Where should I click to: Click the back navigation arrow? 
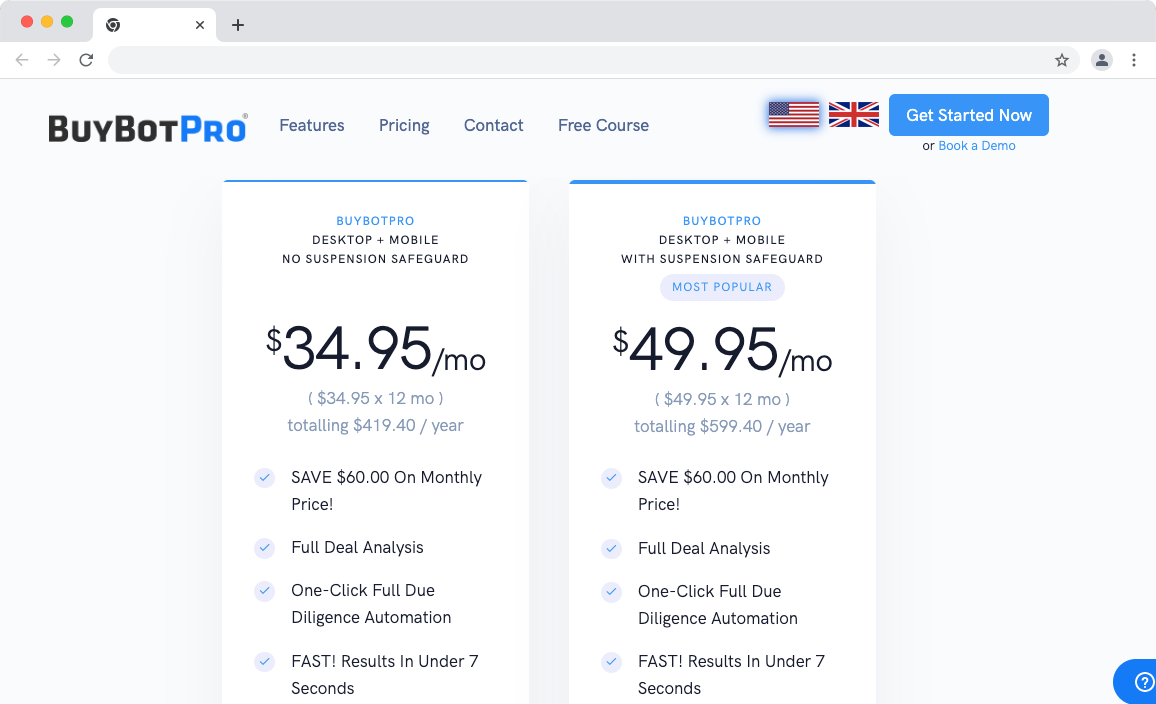pyautogui.click(x=22, y=60)
